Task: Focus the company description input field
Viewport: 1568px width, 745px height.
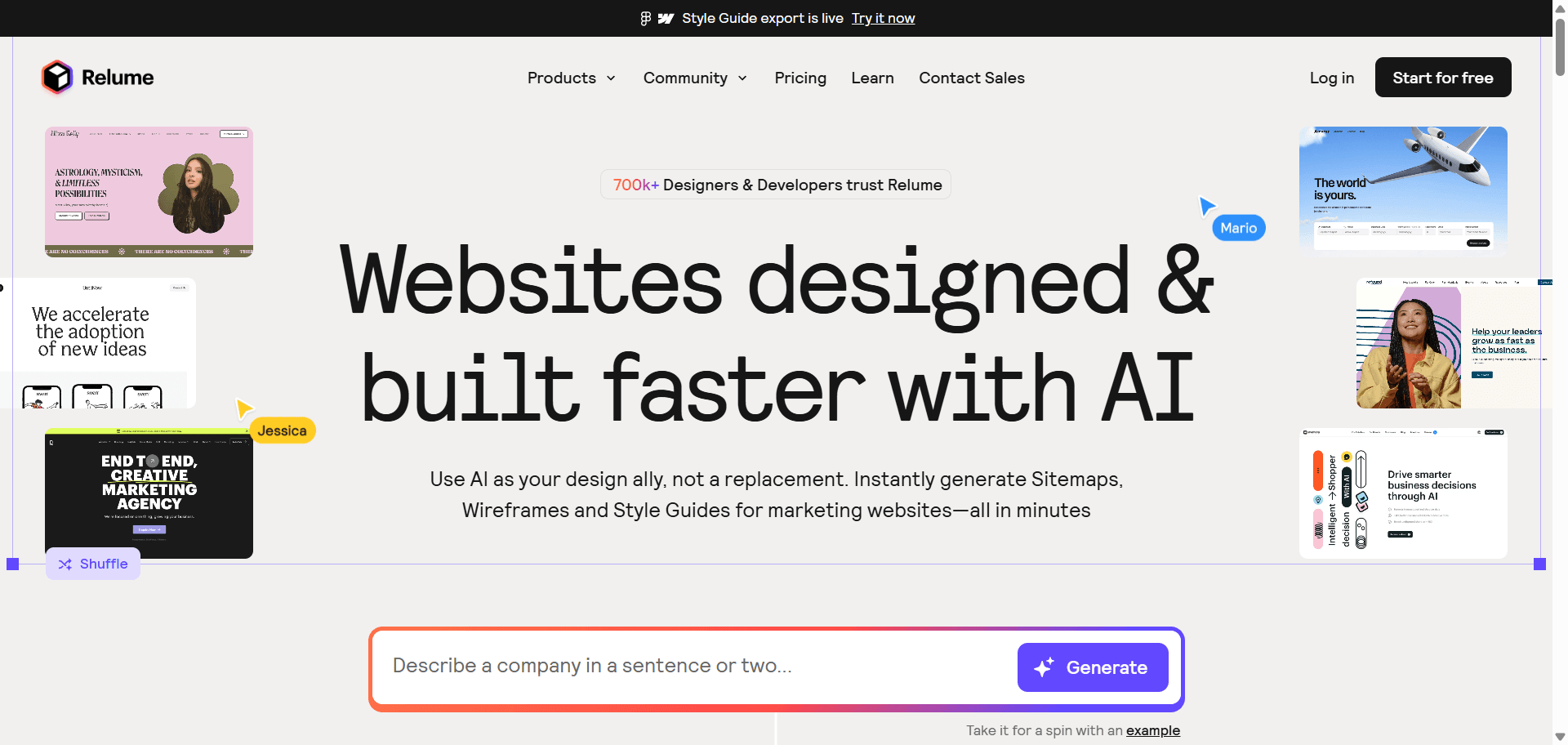Action: coord(694,666)
